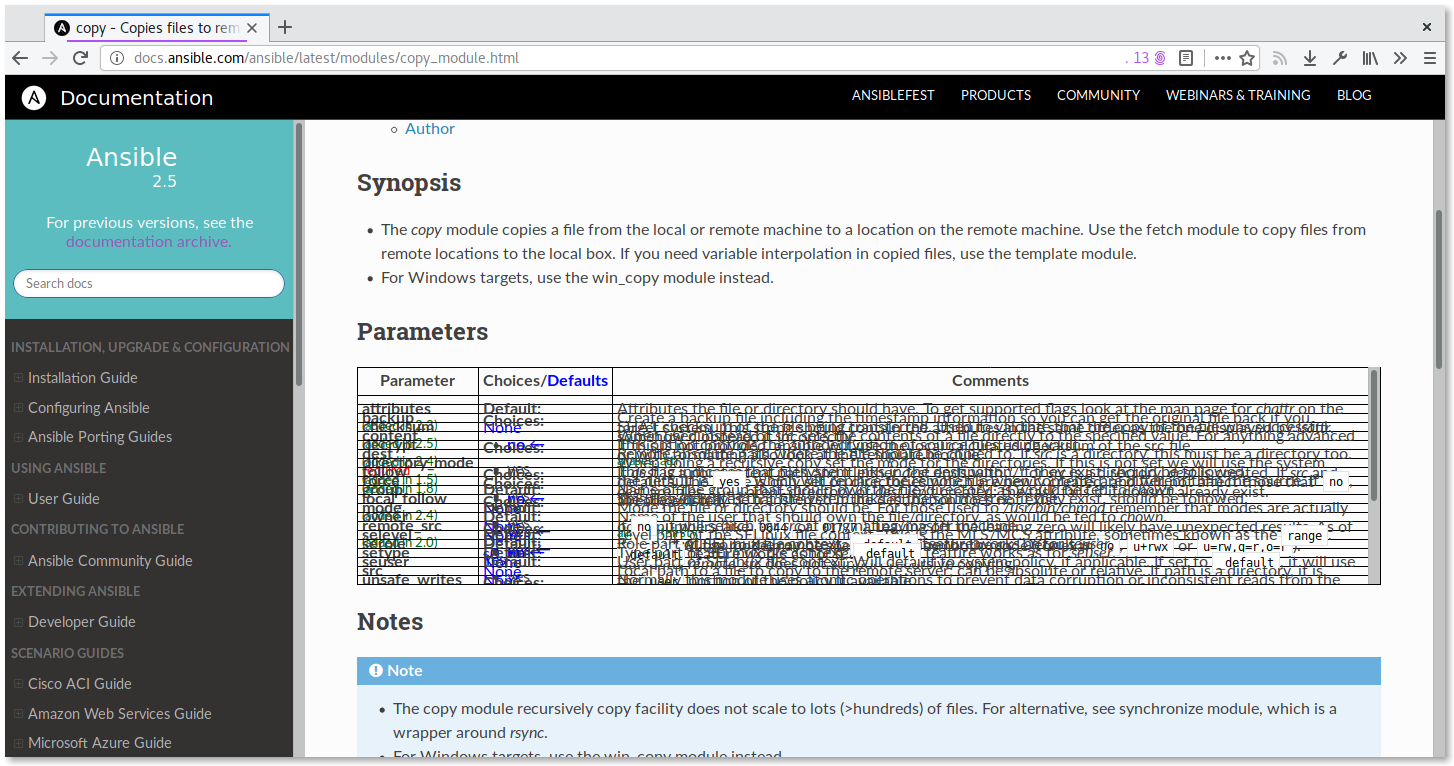Viewport: 1454px width, 766px height.
Task: Click the Notes section heading
Action: [390, 621]
